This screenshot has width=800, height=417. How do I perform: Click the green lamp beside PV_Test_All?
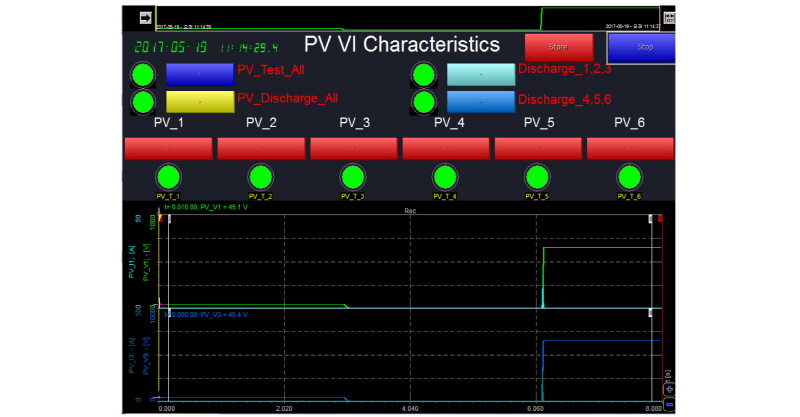pyautogui.click(x=144, y=75)
